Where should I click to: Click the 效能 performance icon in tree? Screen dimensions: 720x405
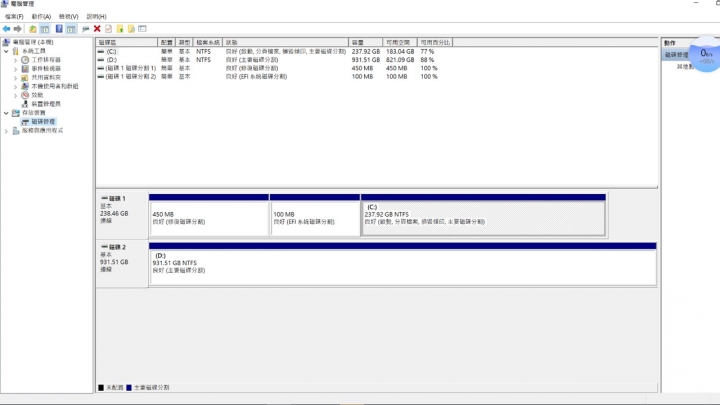[x=25, y=95]
